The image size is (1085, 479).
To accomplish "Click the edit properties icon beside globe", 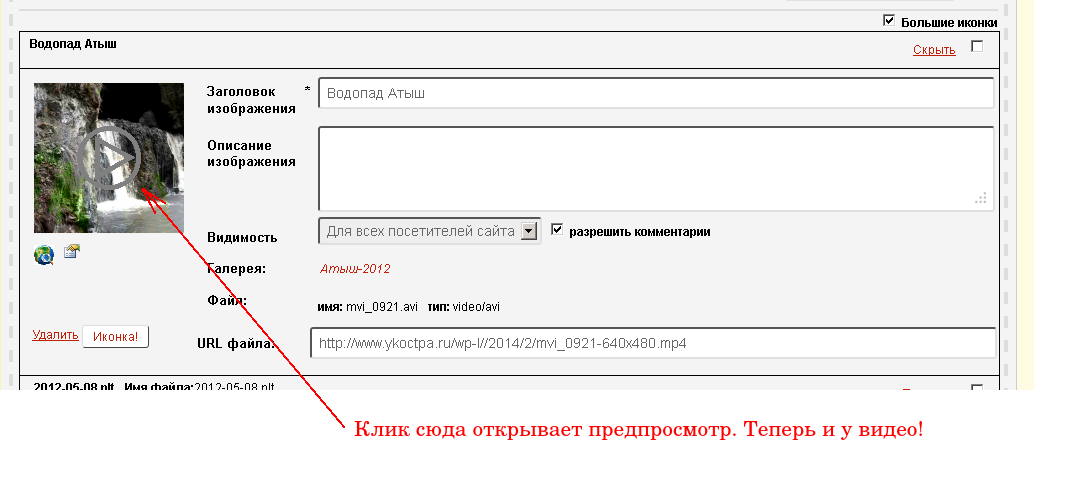I will click(x=72, y=252).
